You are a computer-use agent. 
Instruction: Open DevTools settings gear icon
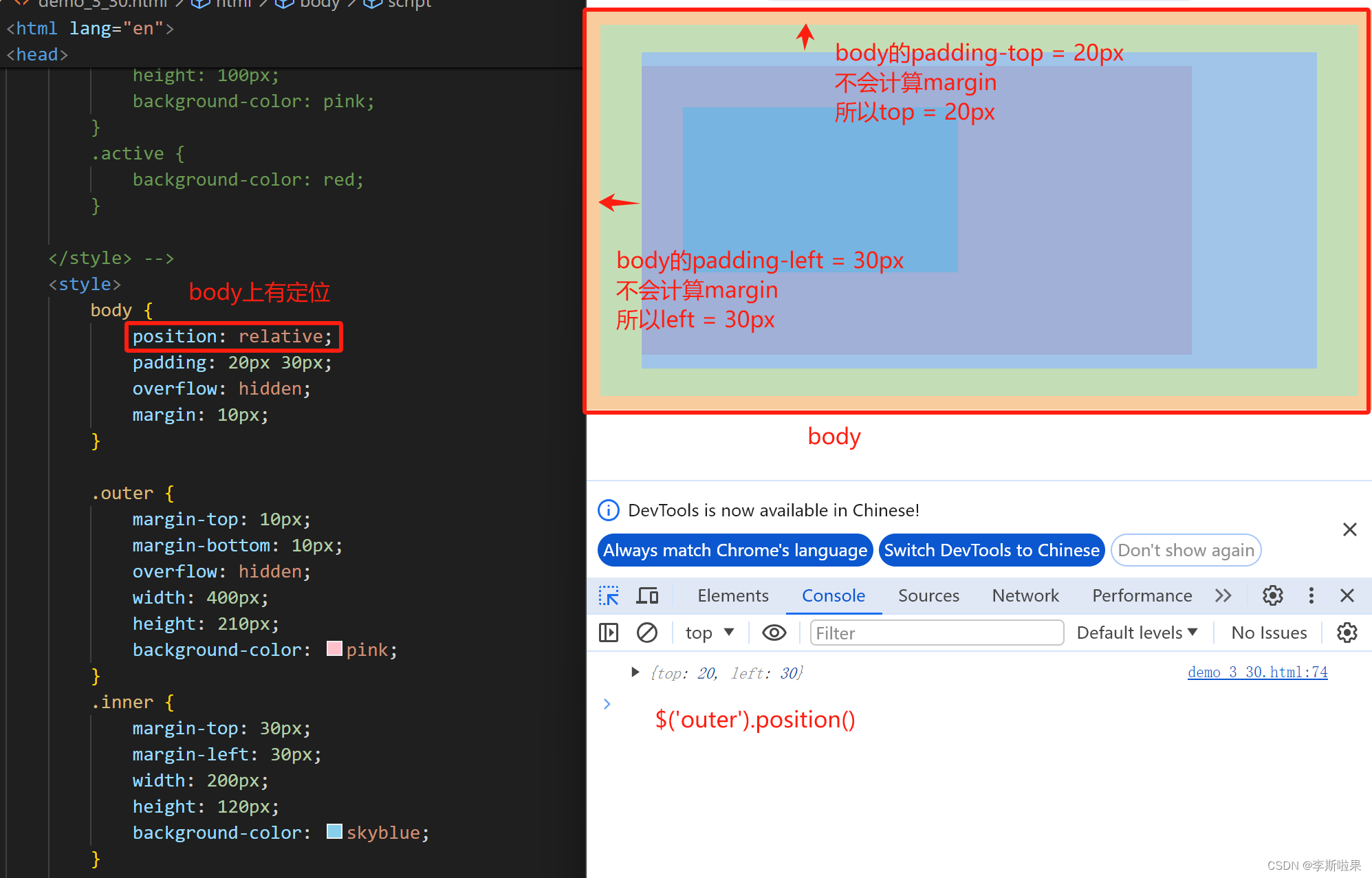tap(1272, 595)
